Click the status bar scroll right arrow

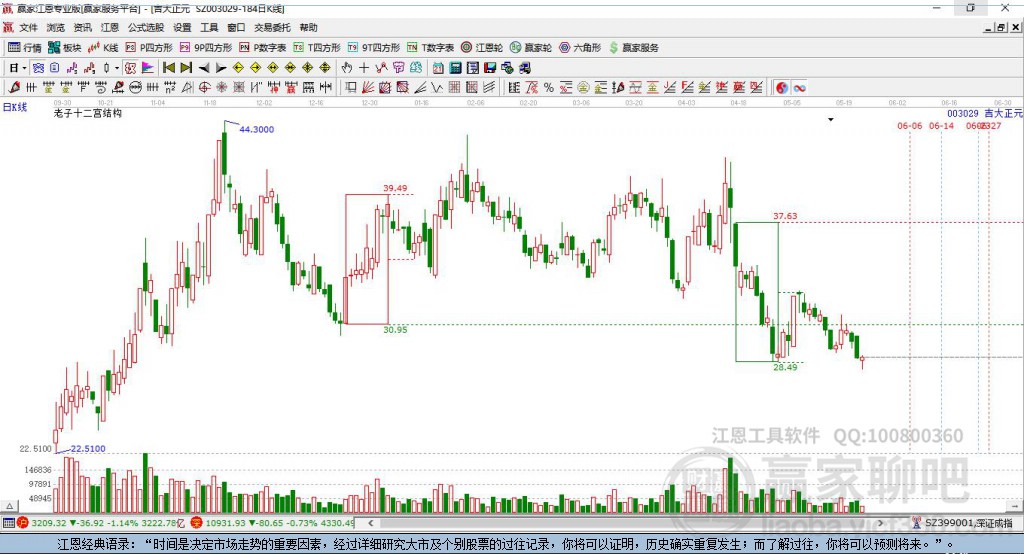(880, 523)
